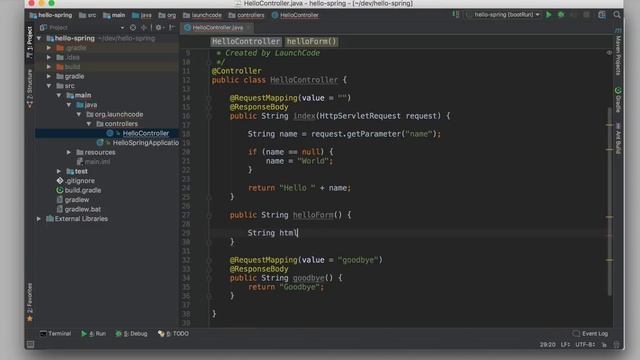The width and height of the screenshot is (640, 360).
Task: Expand the resources folder
Action: (69, 152)
